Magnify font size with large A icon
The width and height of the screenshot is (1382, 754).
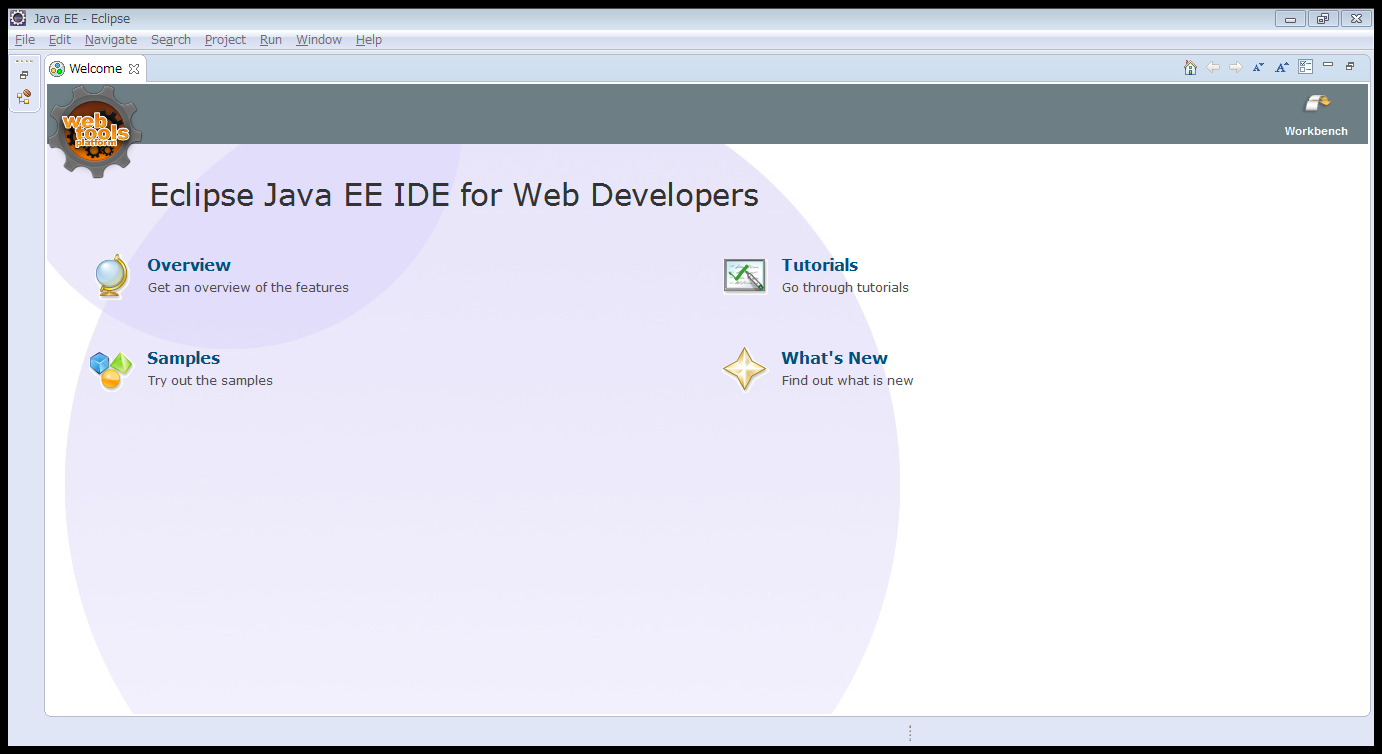pyautogui.click(x=1282, y=67)
